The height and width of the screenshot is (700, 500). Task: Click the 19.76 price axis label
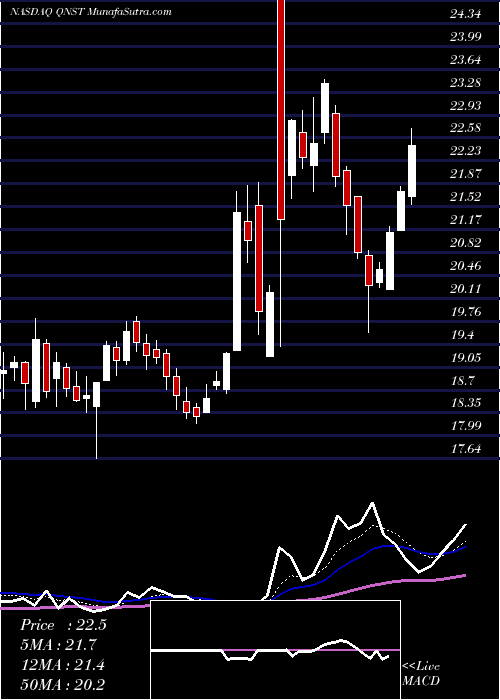[x=466, y=312]
